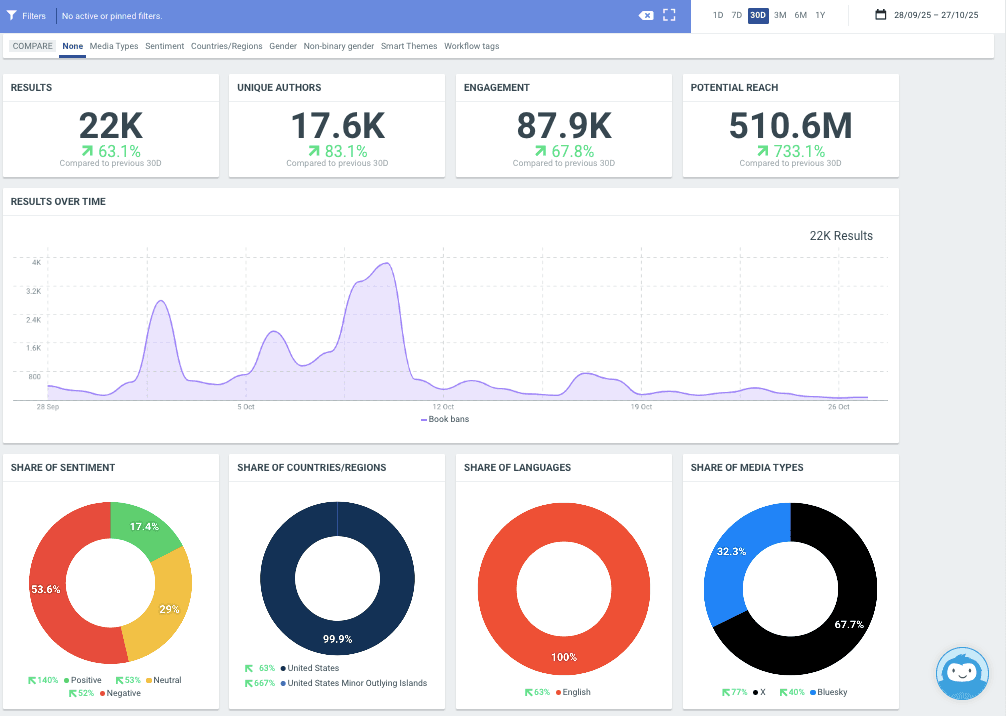Expand dashboard to fullscreen
The height and width of the screenshot is (716, 1006).
(x=670, y=16)
